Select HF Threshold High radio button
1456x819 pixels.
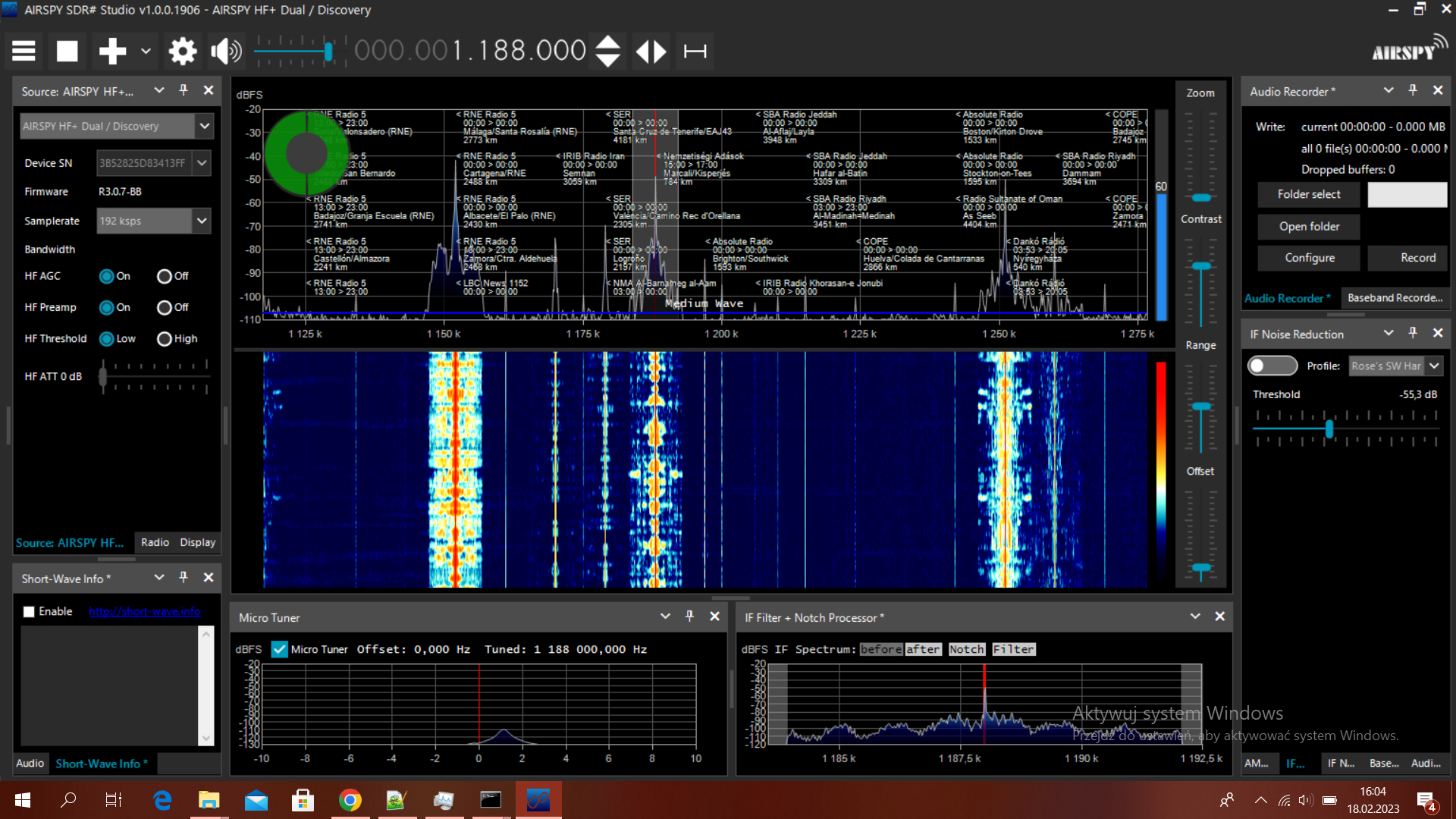(165, 339)
